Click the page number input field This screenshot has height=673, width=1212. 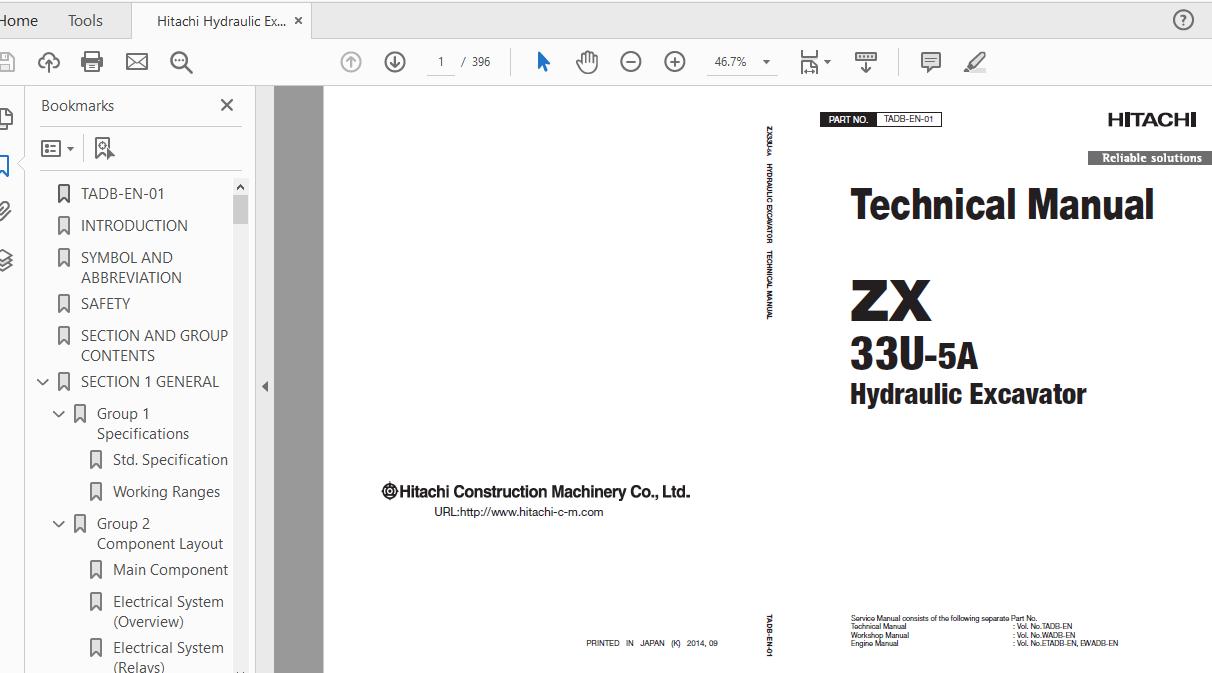coord(440,62)
